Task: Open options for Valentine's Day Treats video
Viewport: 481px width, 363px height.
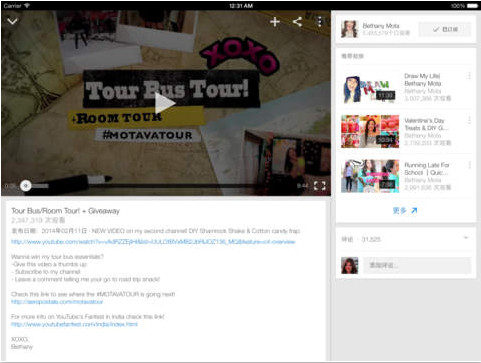Action: (469, 120)
